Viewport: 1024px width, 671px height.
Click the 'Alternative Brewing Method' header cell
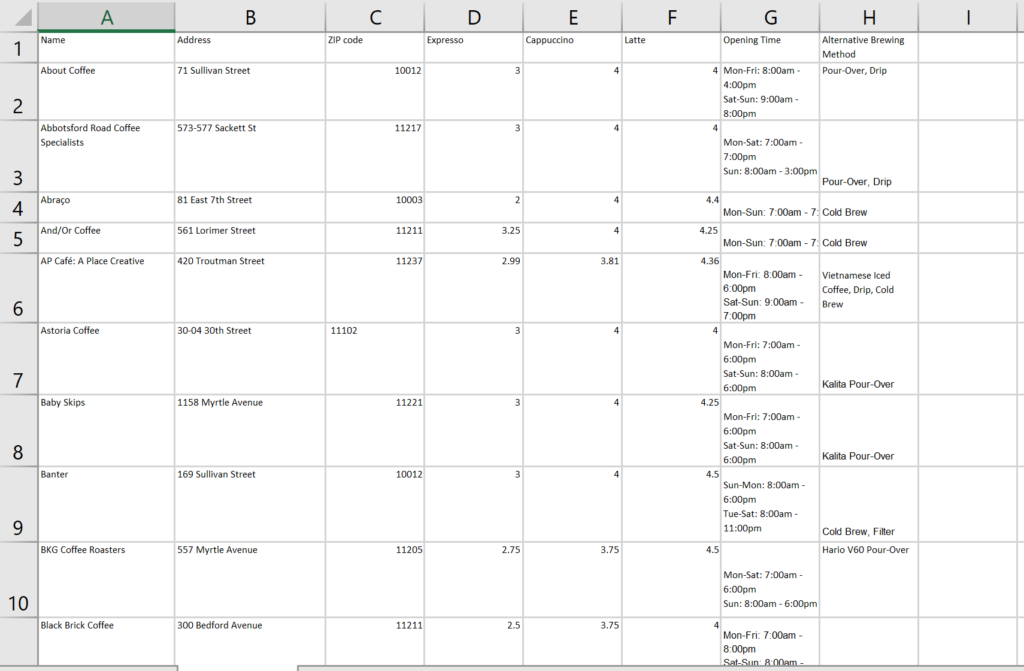click(x=868, y=47)
